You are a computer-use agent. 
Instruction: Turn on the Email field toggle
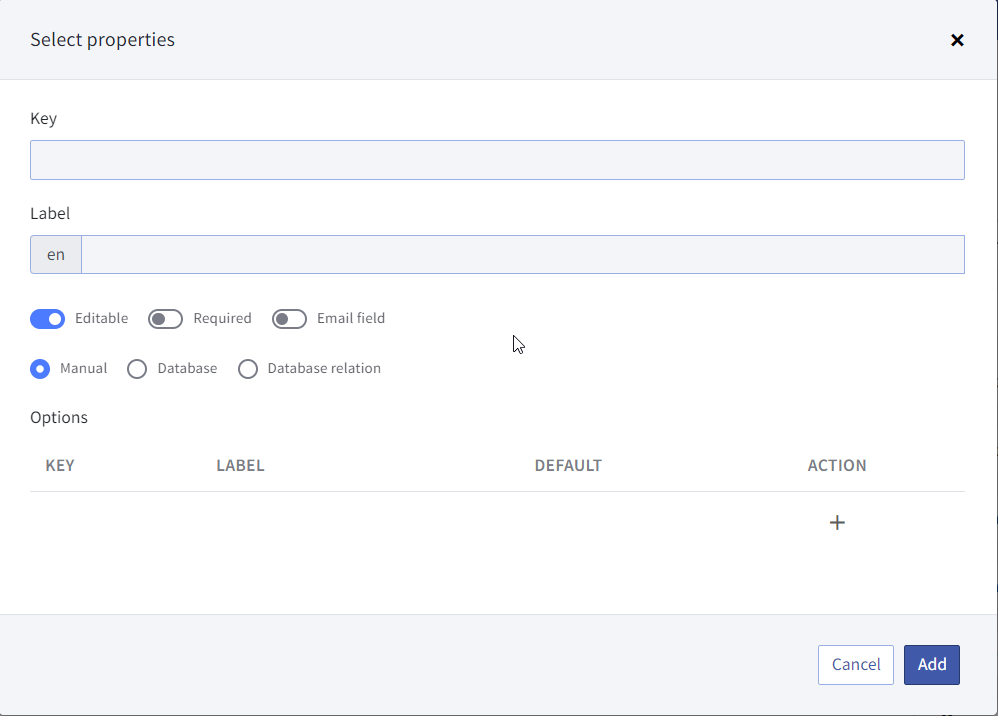289,318
